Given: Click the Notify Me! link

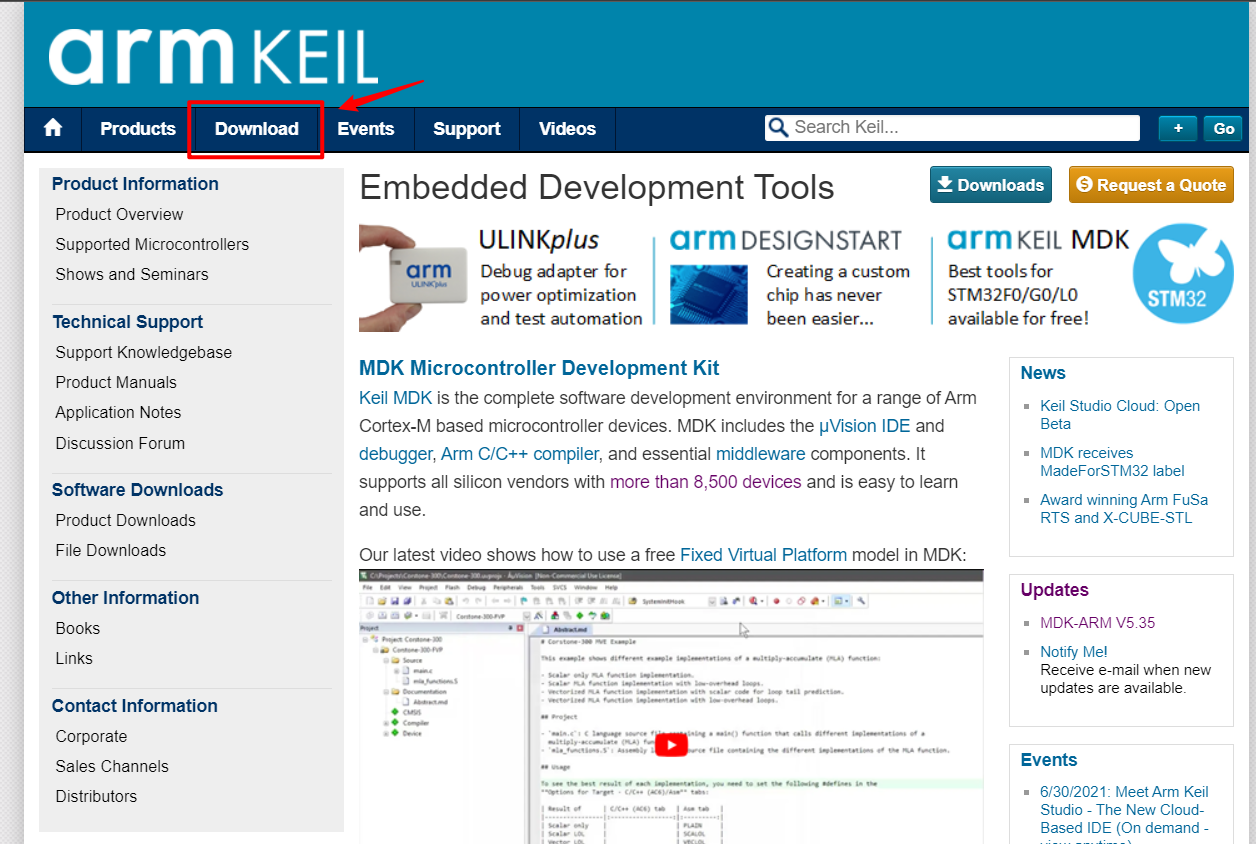Looking at the screenshot, I should (x=1074, y=652).
